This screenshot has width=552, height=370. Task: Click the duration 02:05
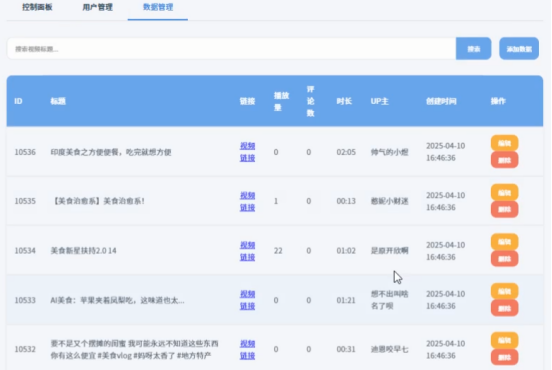coord(346,152)
